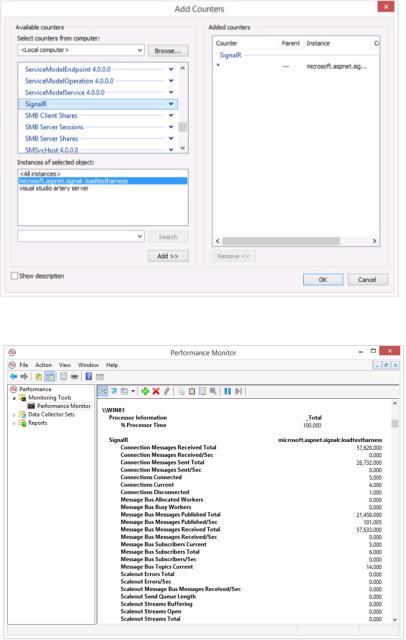Open the Window menu
Screen dimensions: 406x640
(89, 365)
